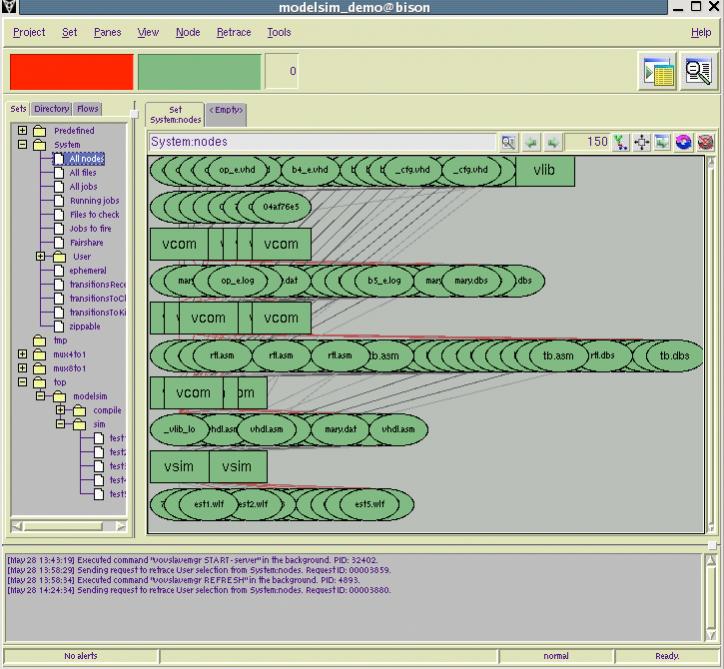Click the window with green arrow icon
The image size is (724, 669).
pos(662,142)
